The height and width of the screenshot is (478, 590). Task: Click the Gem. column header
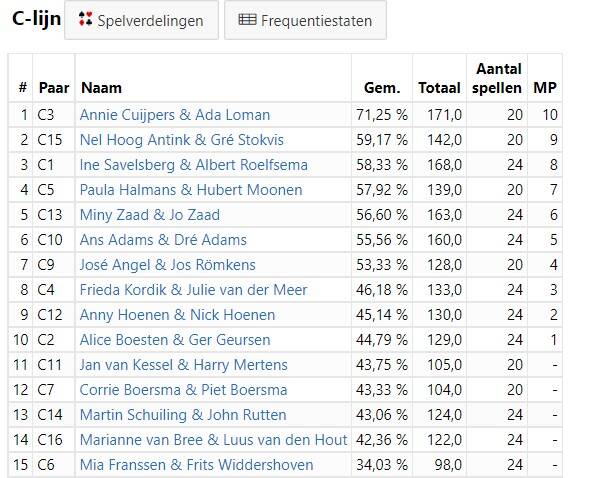coord(382,88)
